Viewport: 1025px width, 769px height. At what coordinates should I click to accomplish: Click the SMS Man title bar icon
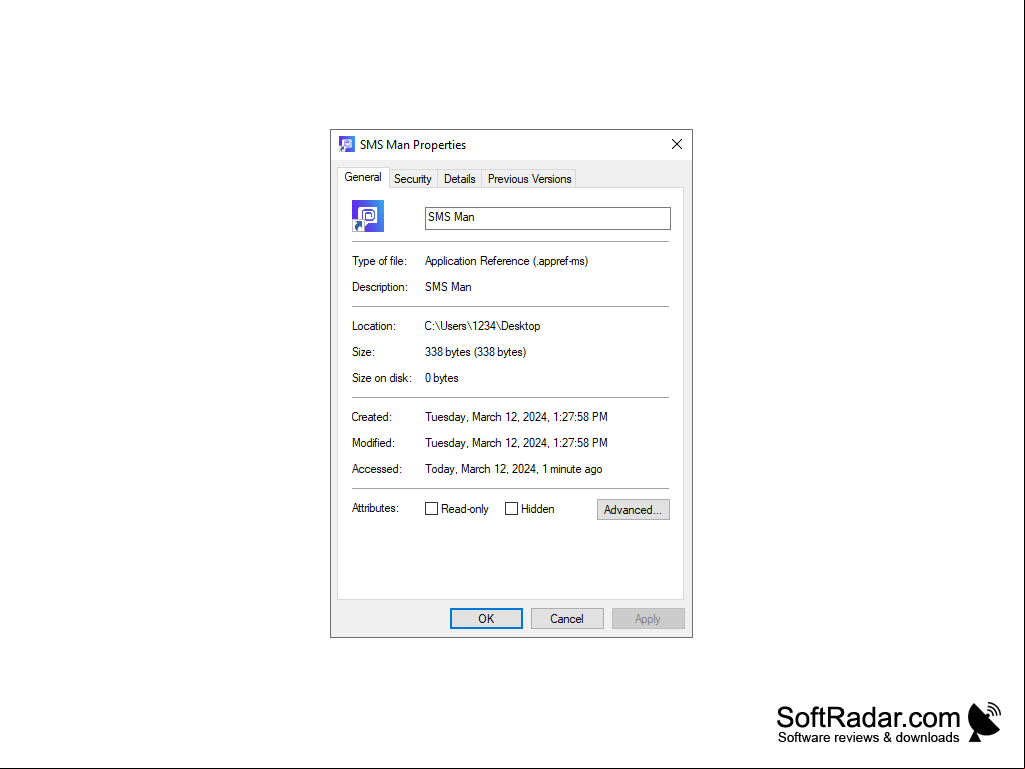[x=346, y=145]
